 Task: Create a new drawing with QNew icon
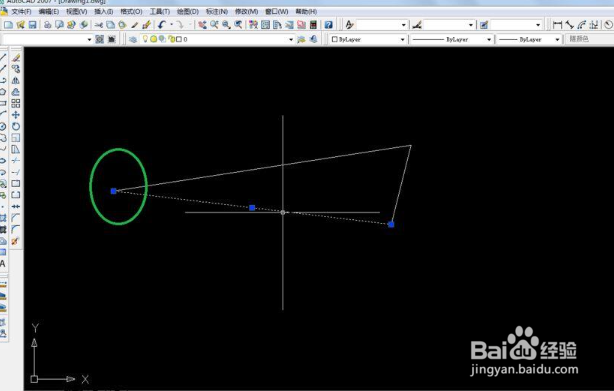coord(8,25)
